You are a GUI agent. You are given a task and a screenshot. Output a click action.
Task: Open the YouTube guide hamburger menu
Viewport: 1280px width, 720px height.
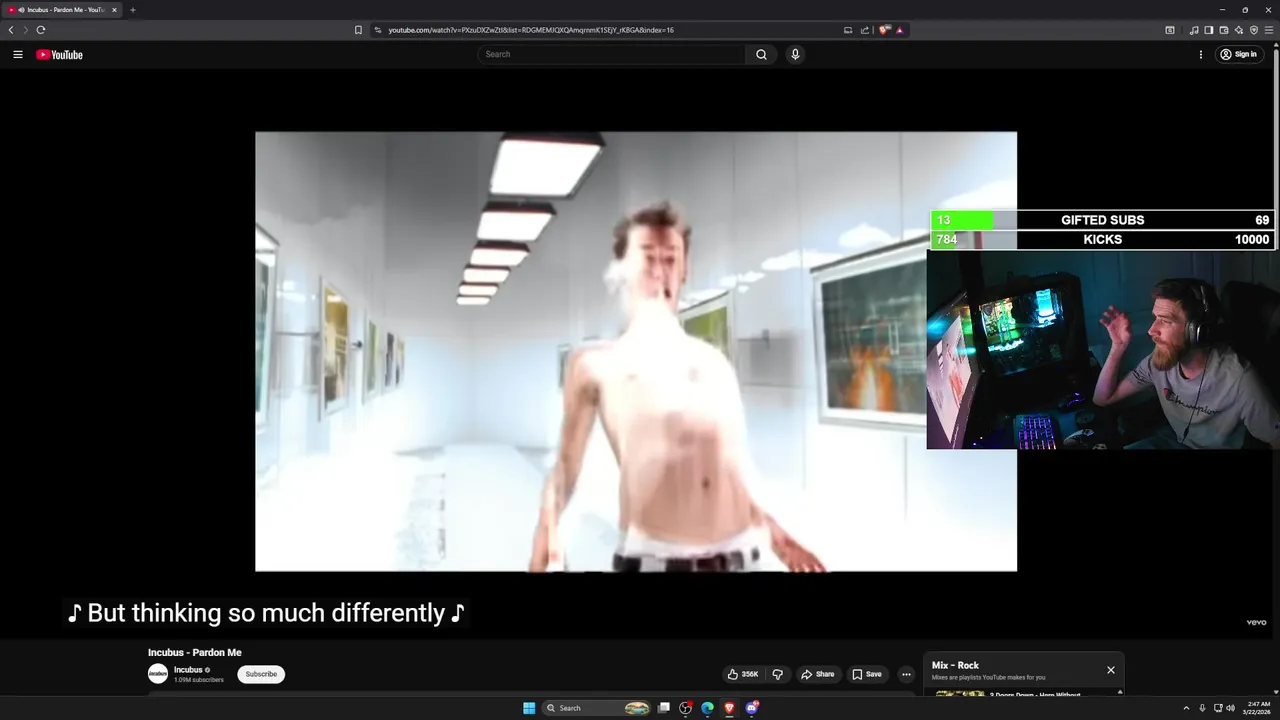click(x=18, y=55)
